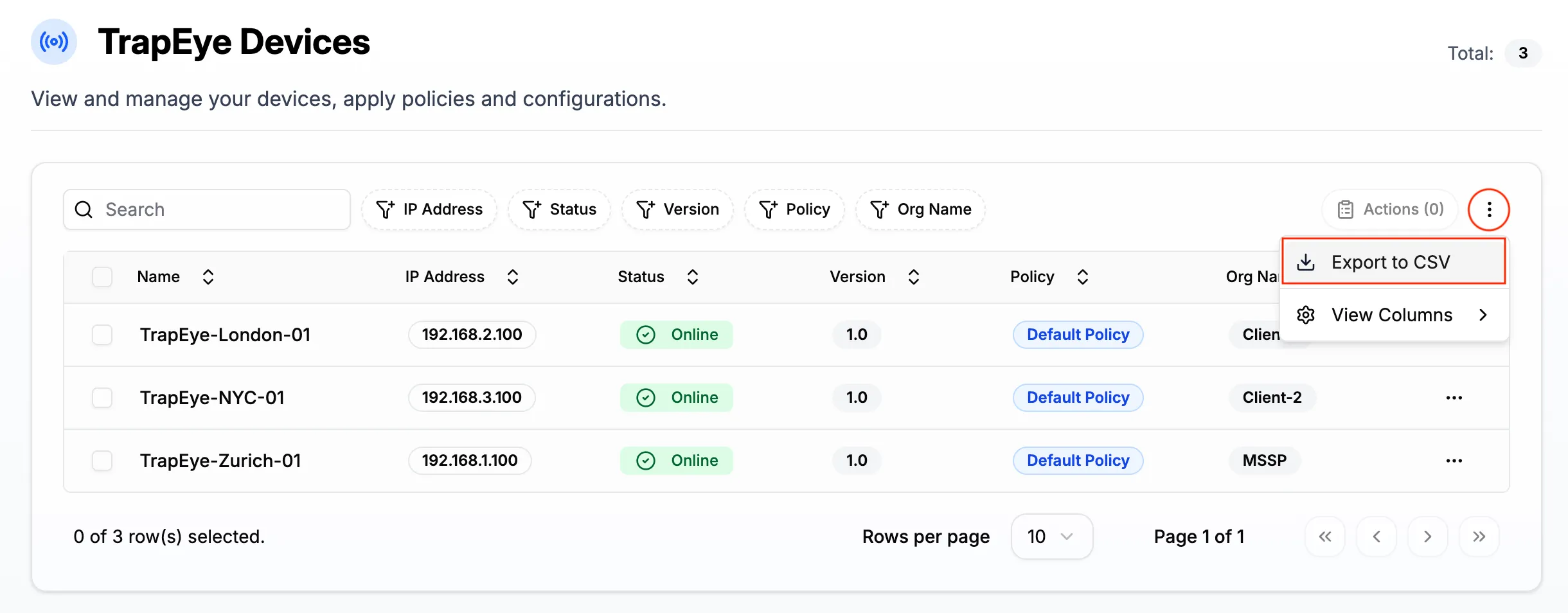This screenshot has width=1568, height=613.
Task: Sort the table by Name column
Action: pyautogui.click(x=208, y=276)
